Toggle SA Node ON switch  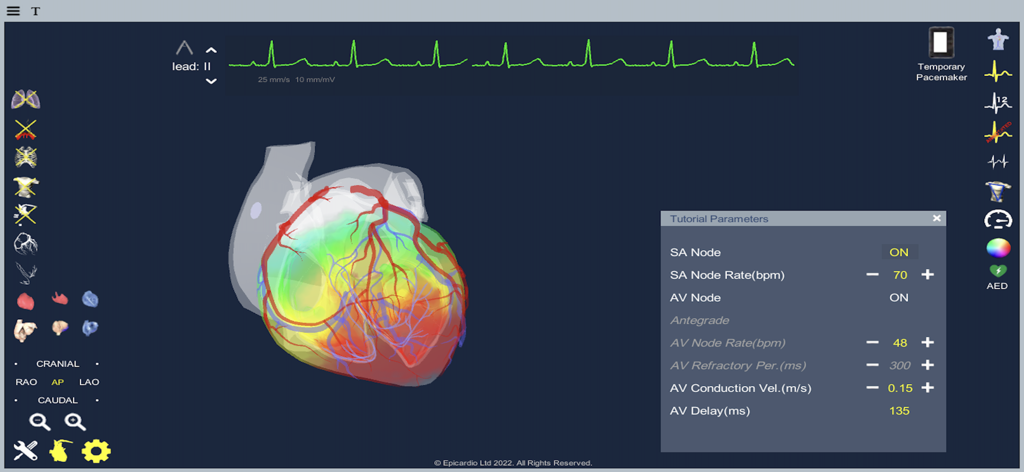(899, 252)
